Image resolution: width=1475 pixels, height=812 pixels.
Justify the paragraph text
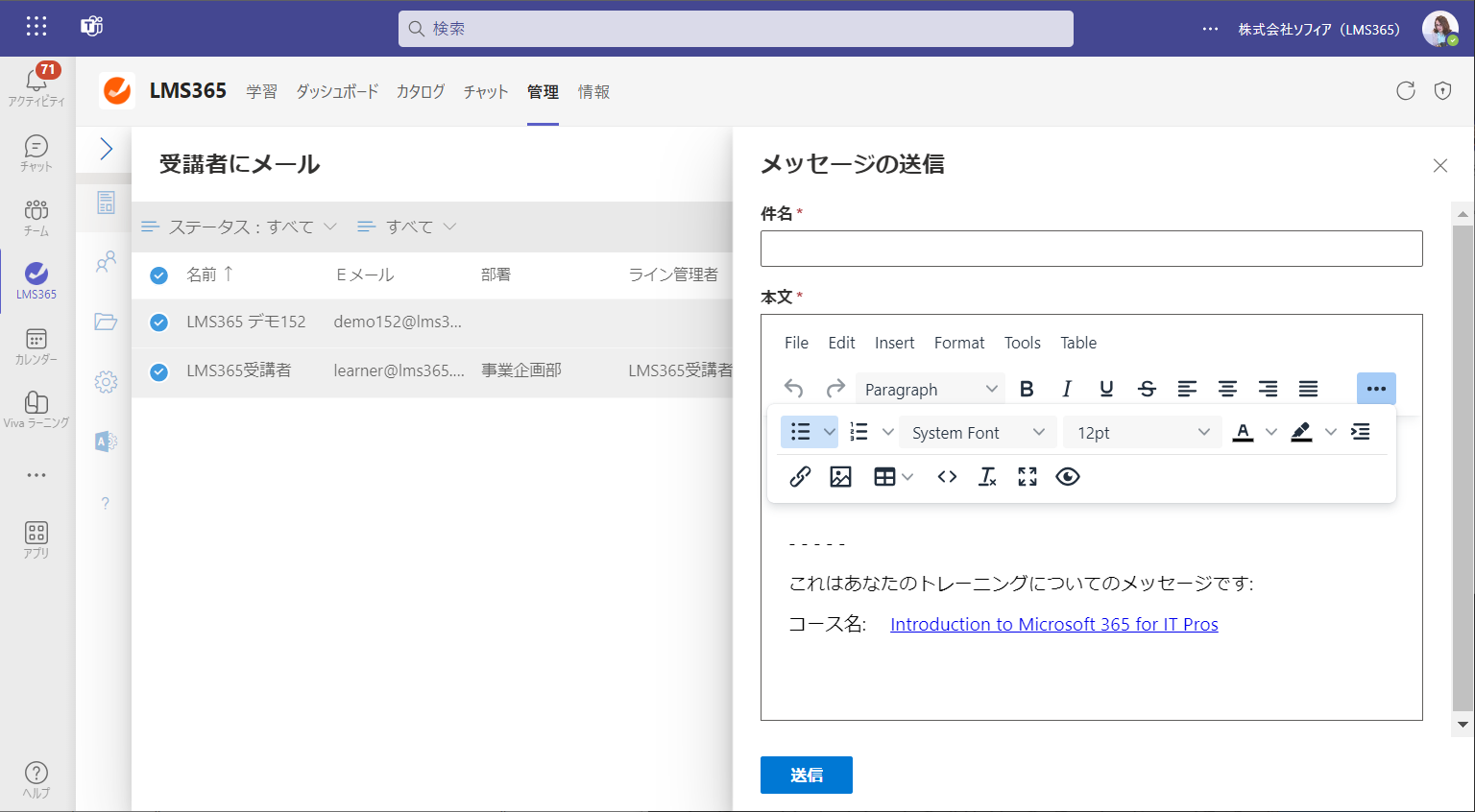pyautogui.click(x=1308, y=389)
